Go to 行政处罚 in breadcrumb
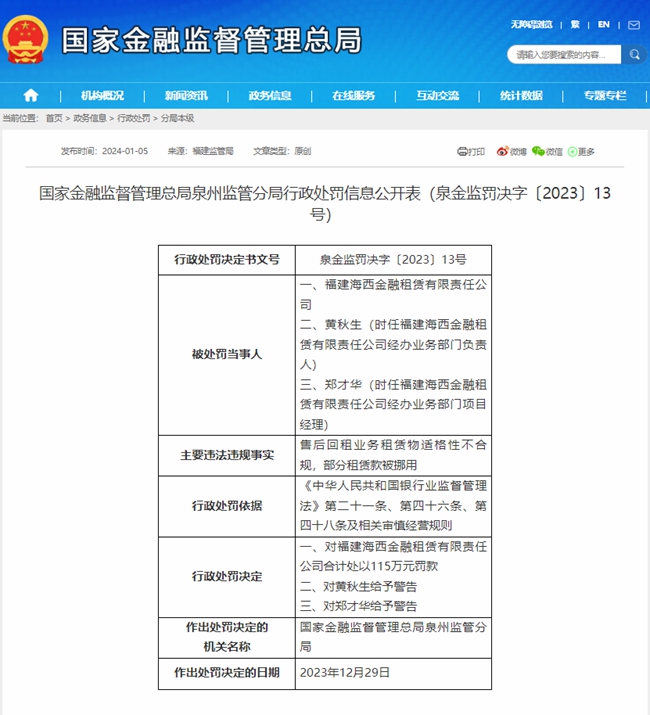 click(134, 118)
